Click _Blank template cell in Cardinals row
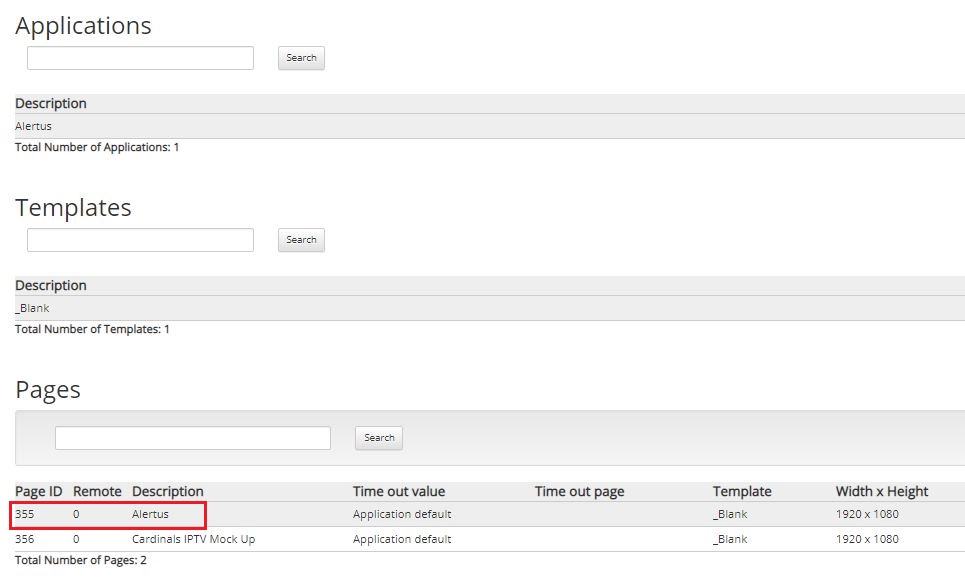Viewport: 965px width, 587px height. (x=730, y=540)
